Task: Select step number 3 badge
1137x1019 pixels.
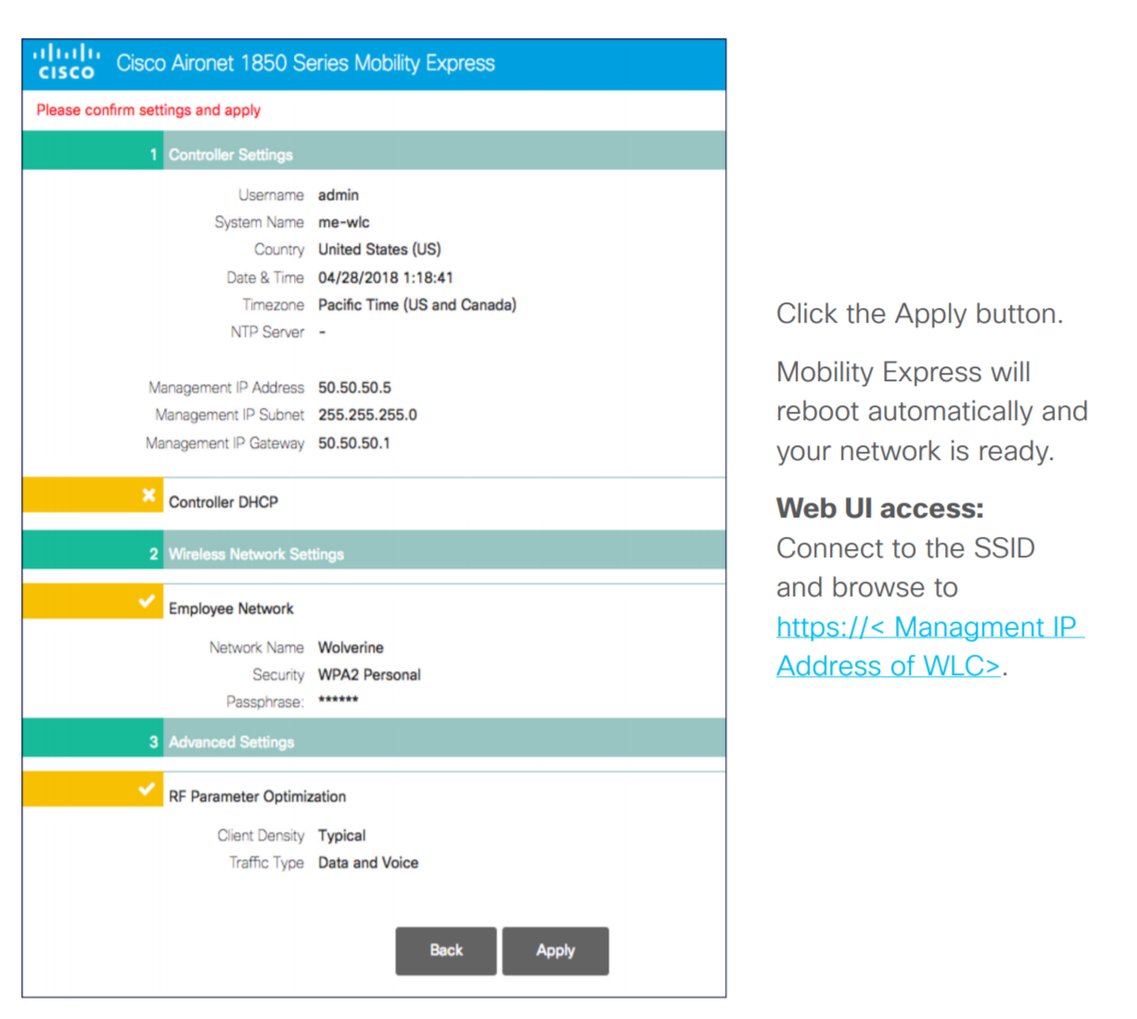Action: pos(153,742)
